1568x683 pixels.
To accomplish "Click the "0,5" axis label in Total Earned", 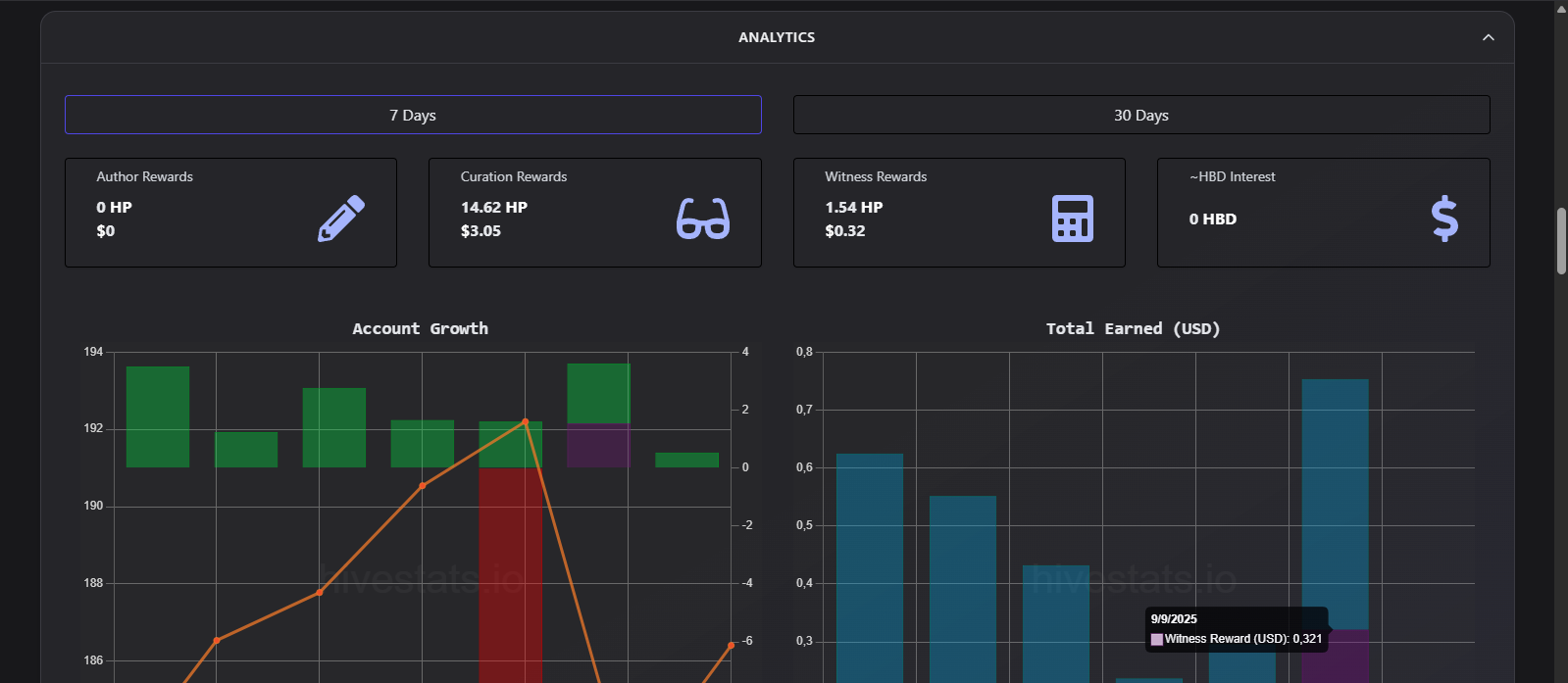I will coord(805,525).
